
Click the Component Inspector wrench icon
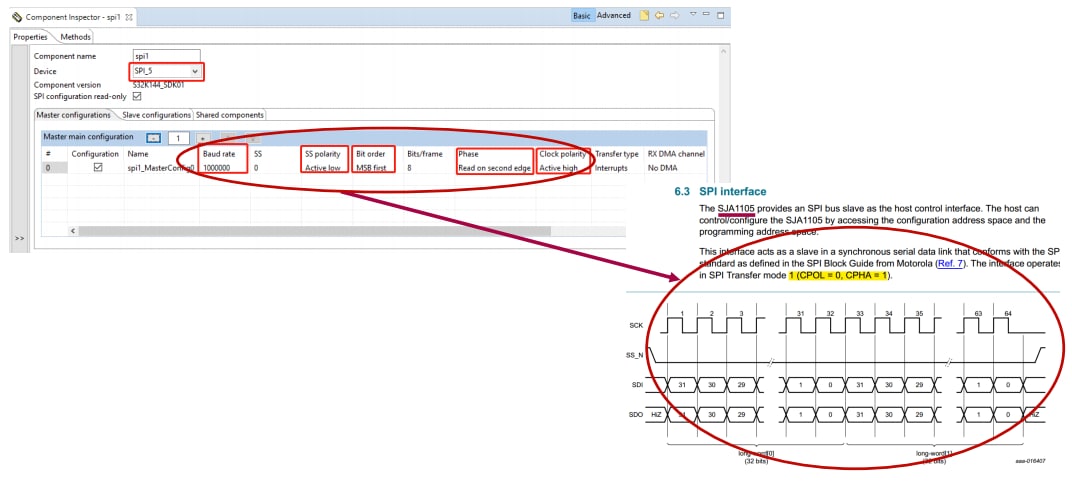pos(16,17)
